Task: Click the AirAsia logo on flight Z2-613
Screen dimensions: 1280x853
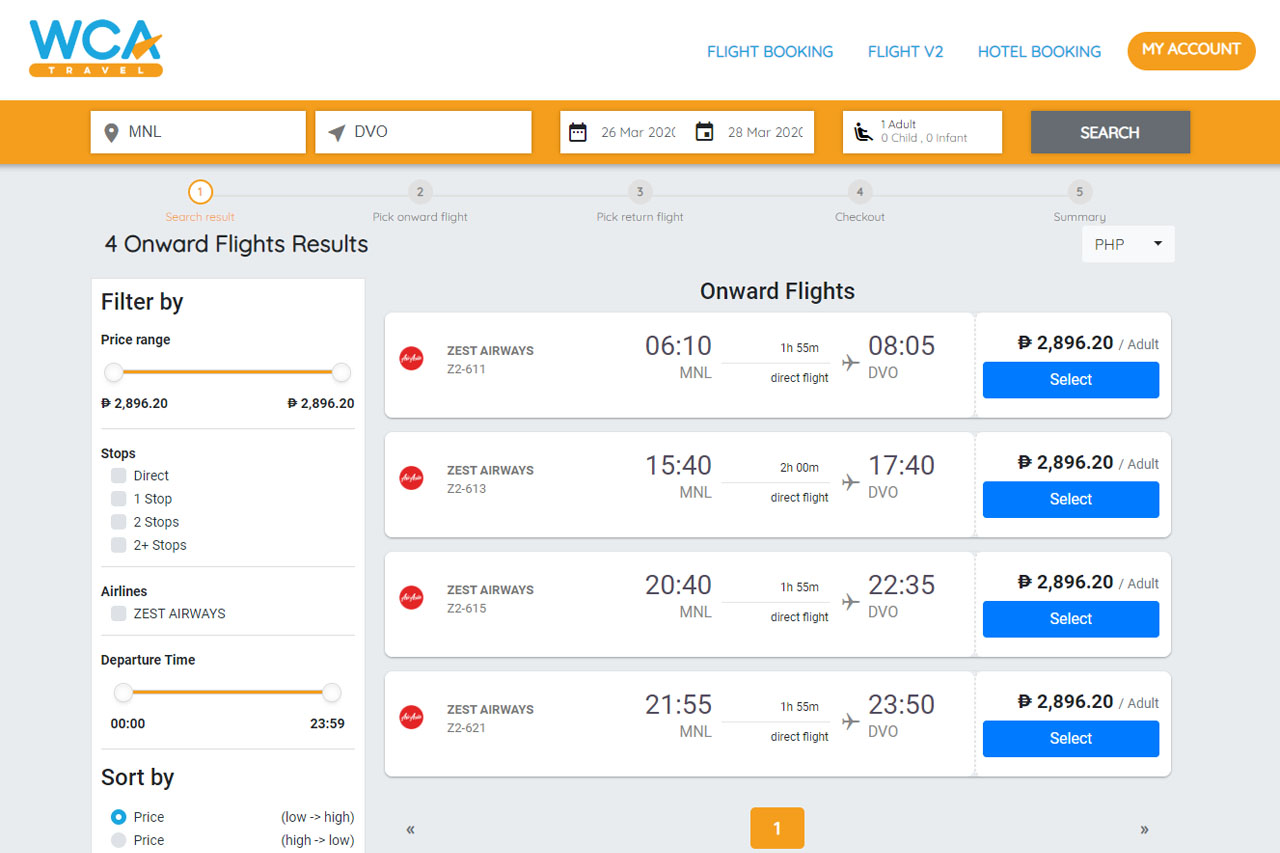Action: pos(411,478)
